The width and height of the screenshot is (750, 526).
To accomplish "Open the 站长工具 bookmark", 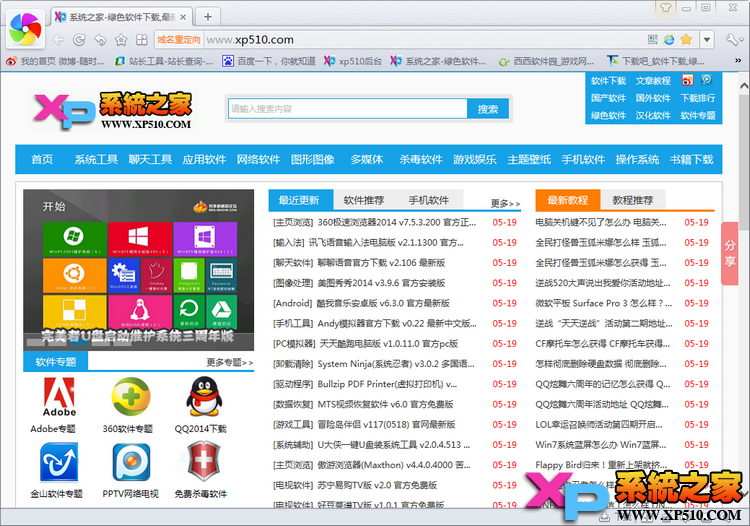I will [x=165, y=61].
